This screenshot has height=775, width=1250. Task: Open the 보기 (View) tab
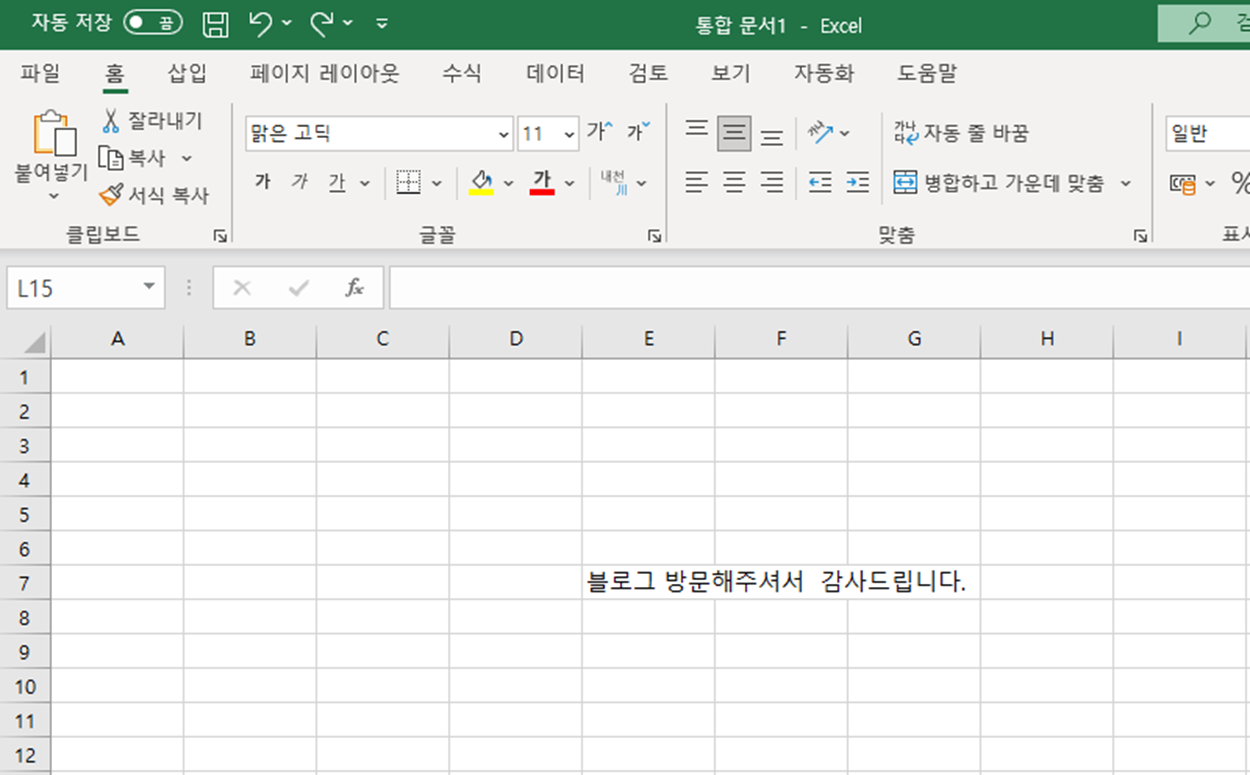(x=730, y=73)
